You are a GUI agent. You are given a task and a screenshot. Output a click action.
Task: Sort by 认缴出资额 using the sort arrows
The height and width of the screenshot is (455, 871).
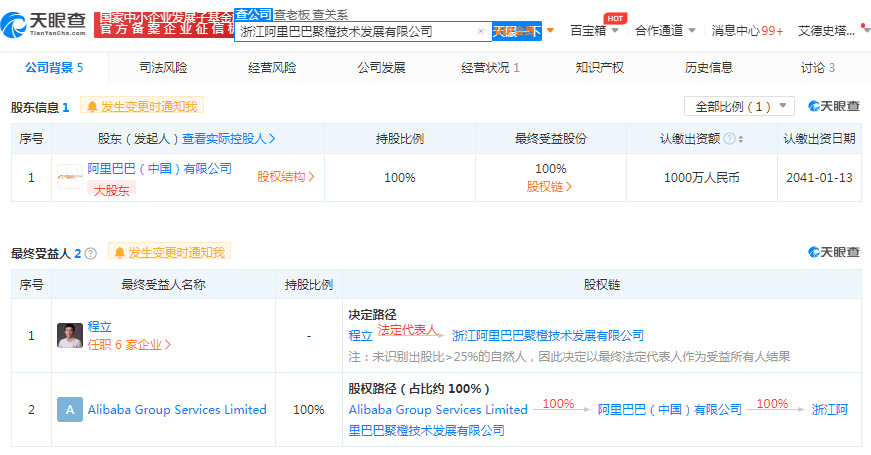(x=740, y=139)
